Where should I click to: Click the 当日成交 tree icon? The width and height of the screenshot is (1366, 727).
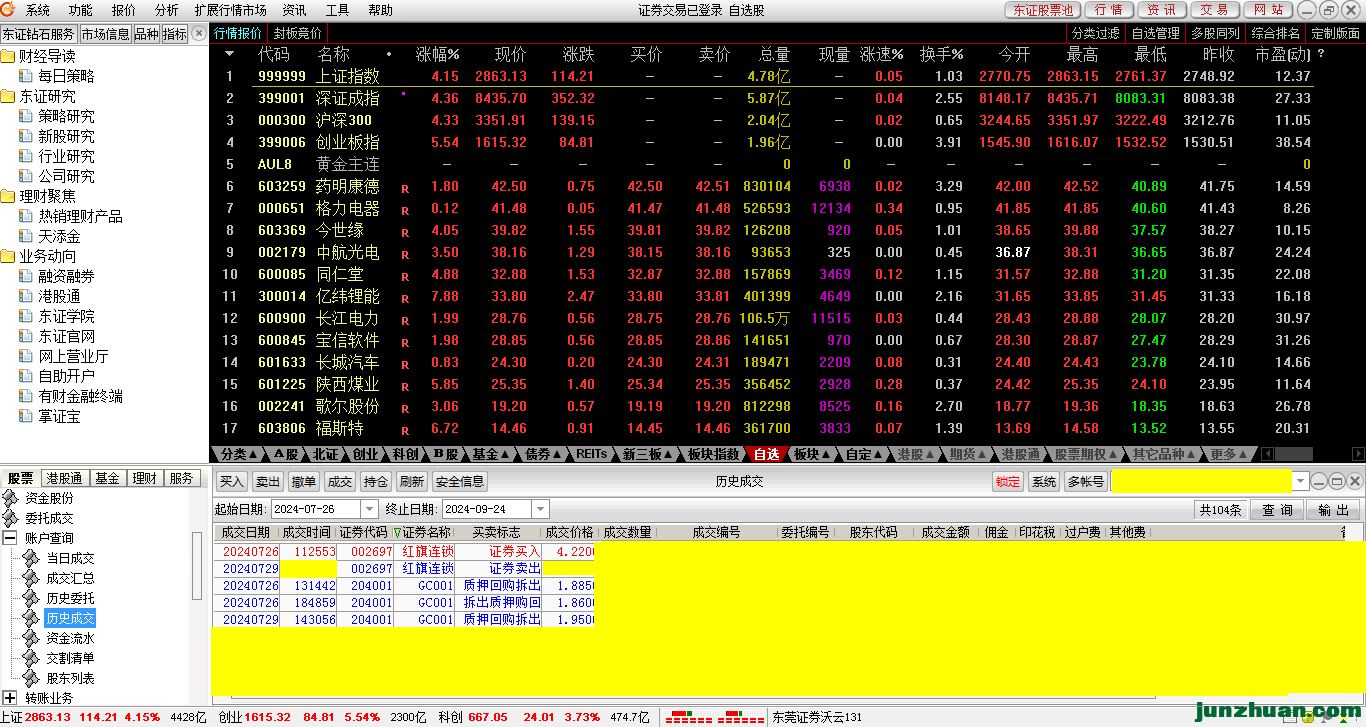click(x=33, y=558)
